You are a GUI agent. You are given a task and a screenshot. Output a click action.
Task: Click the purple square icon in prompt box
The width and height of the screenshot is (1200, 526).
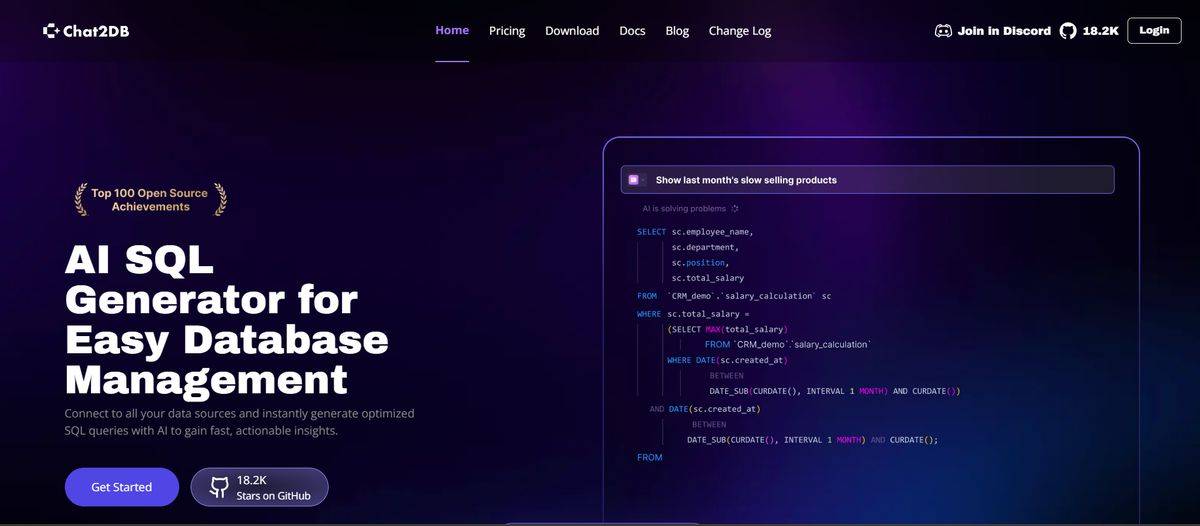coord(634,180)
